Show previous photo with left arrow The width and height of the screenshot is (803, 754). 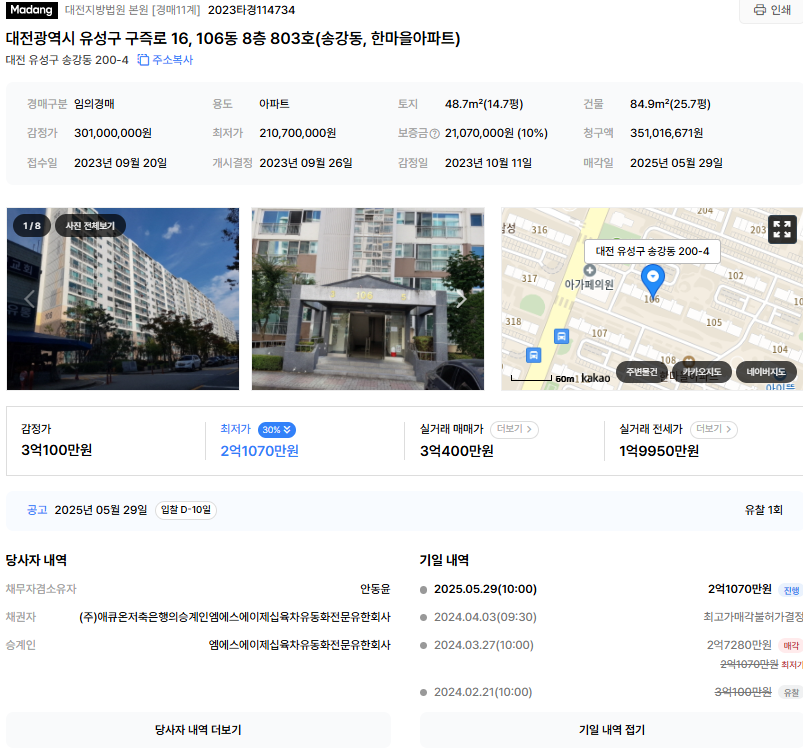[x=29, y=299]
